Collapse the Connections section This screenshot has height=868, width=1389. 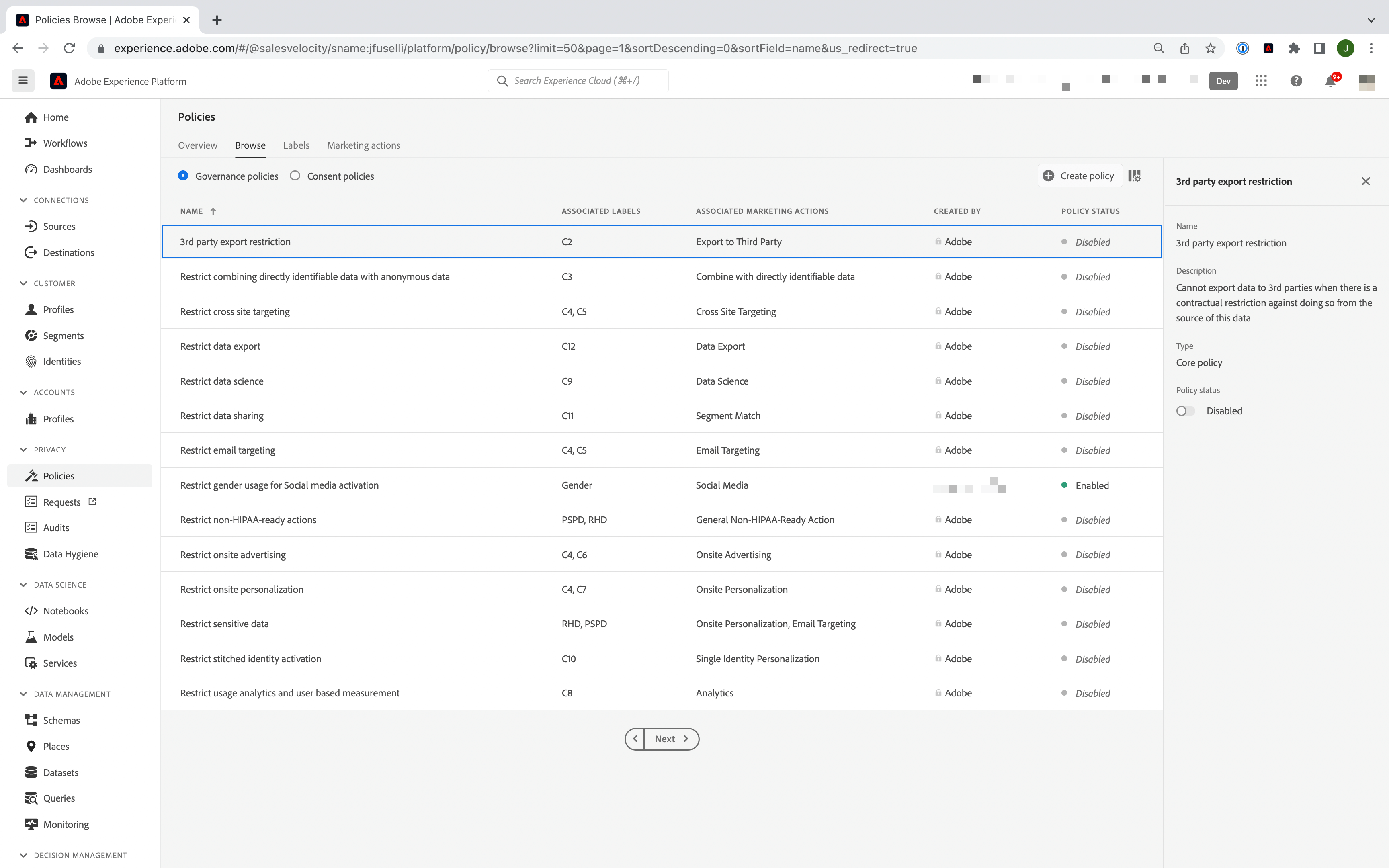(x=22, y=199)
